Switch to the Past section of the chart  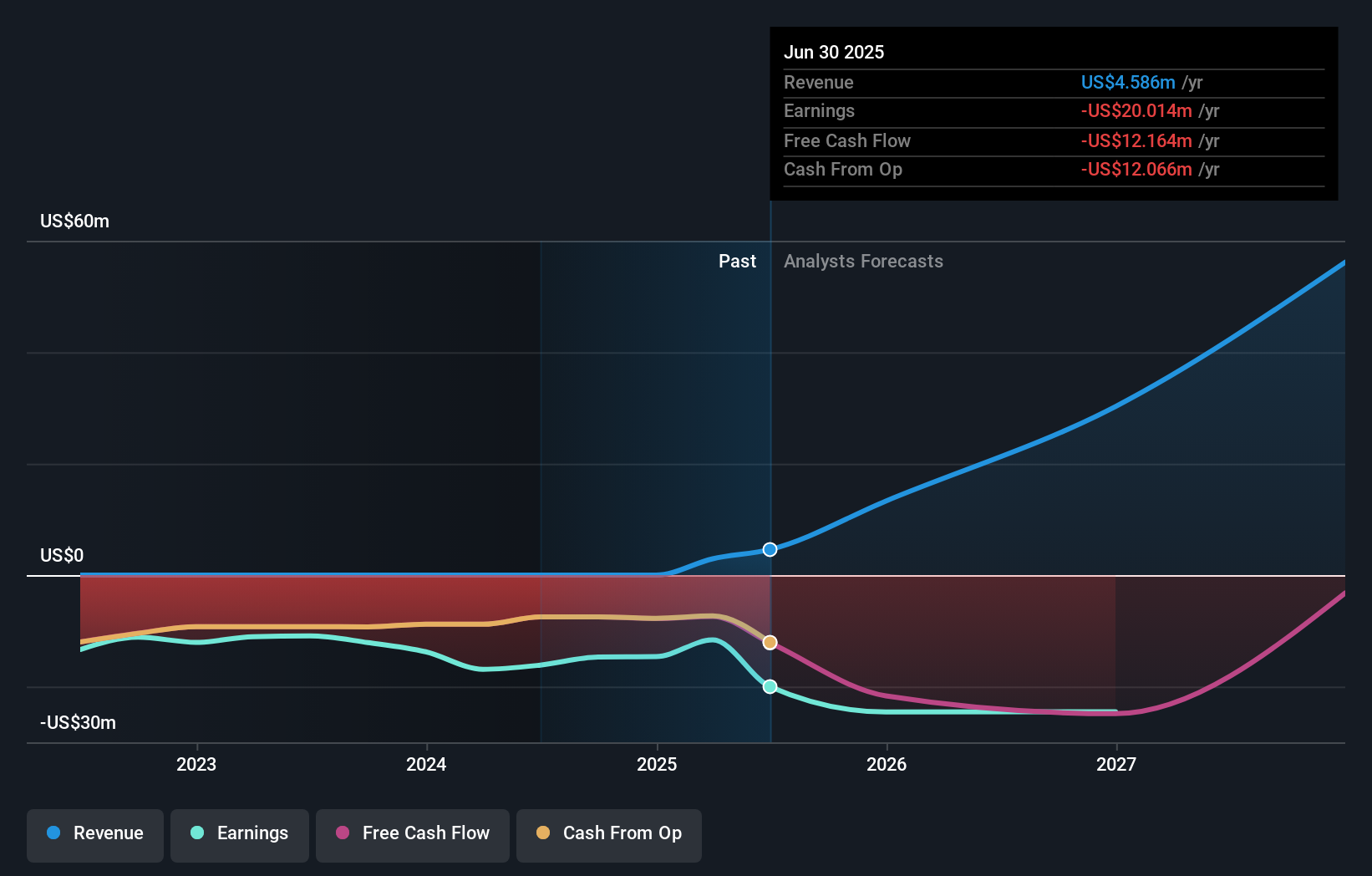pos(737,261)
